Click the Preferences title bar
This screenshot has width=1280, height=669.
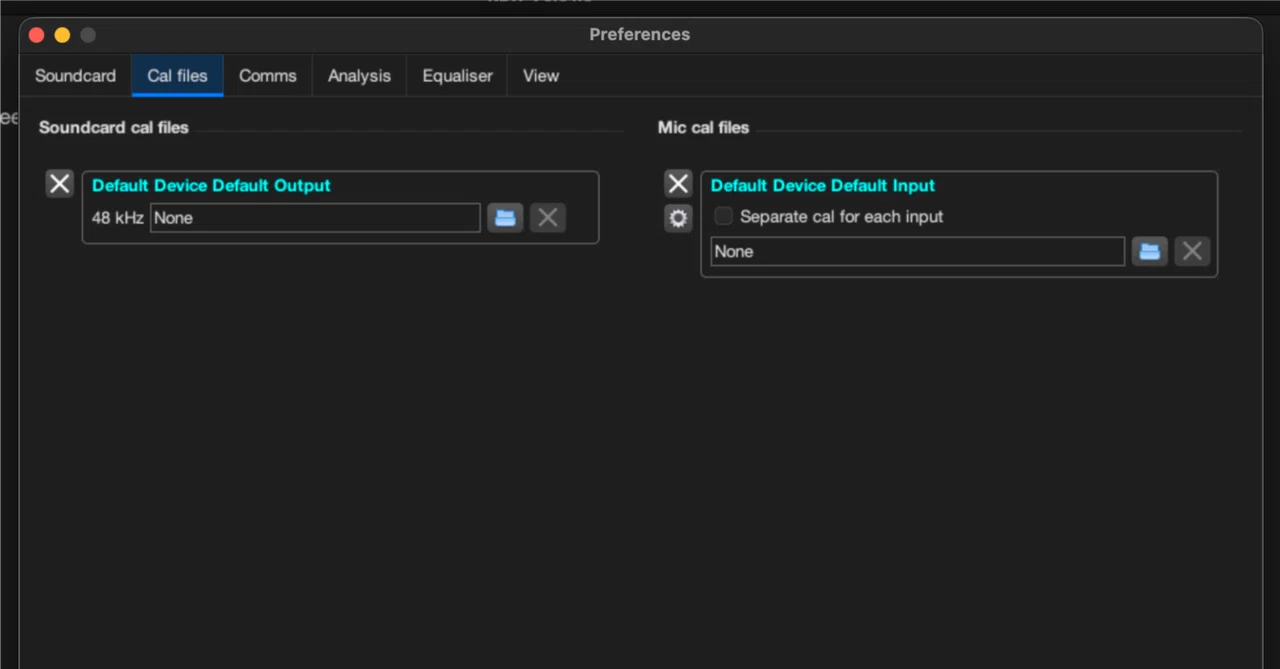[640, 35]
